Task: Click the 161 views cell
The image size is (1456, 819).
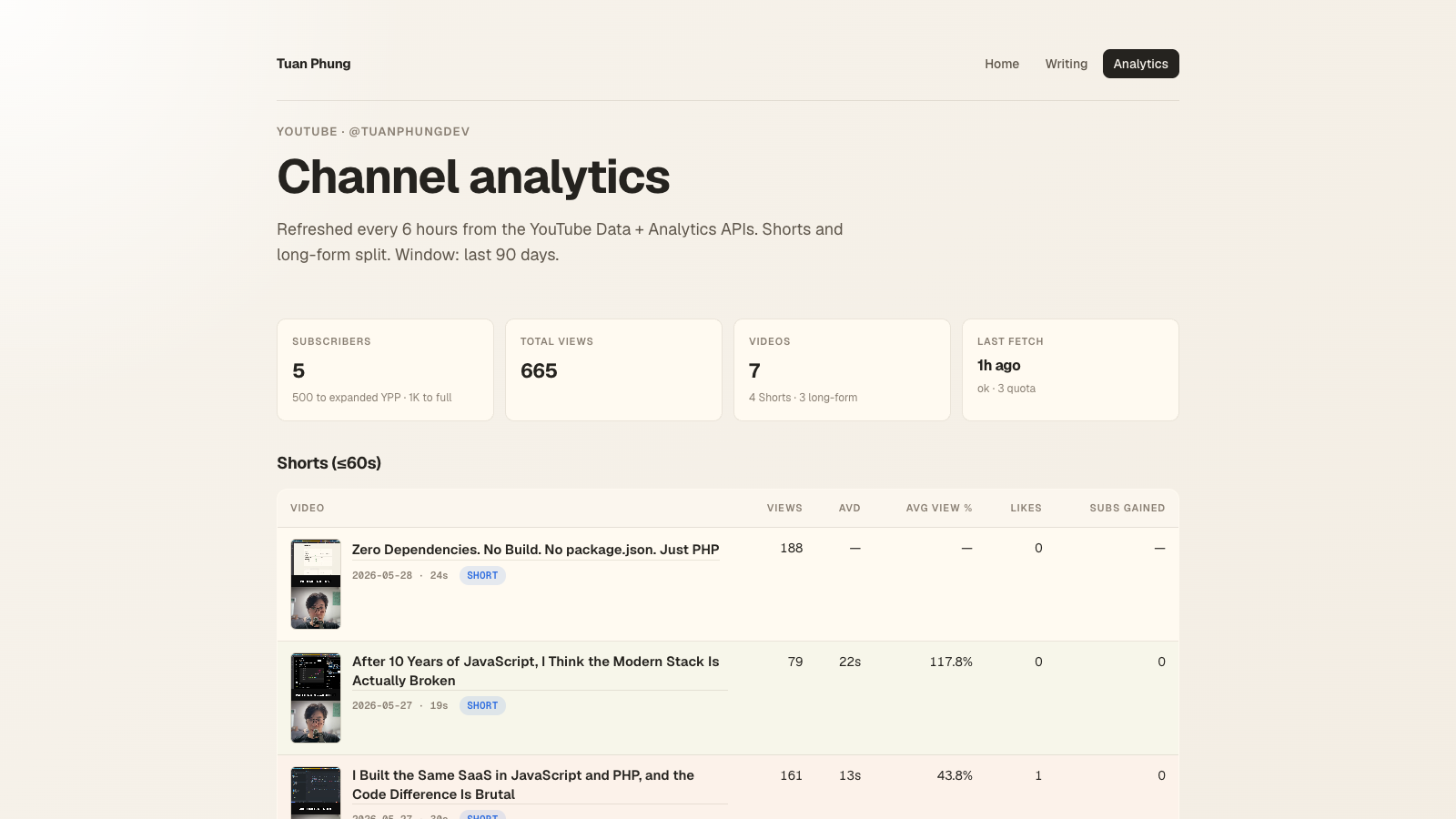Action: pyautogui.click(x=792, y=775)
